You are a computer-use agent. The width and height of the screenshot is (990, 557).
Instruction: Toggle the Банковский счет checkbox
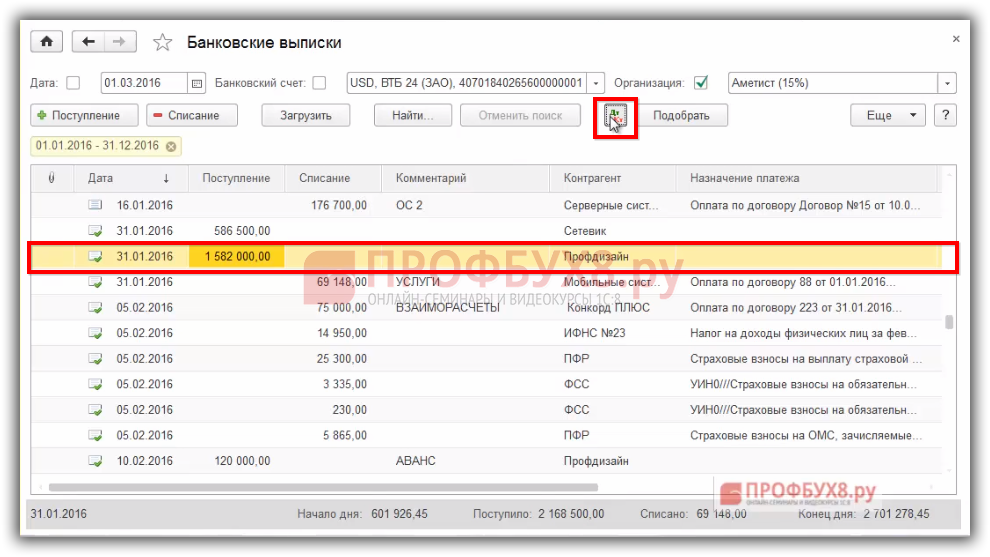pyautogui.click(x=319, y=83)
